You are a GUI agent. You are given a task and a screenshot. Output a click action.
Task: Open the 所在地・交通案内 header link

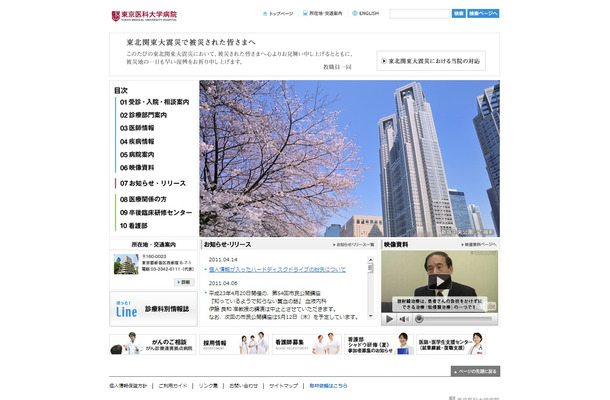(323, 13)
